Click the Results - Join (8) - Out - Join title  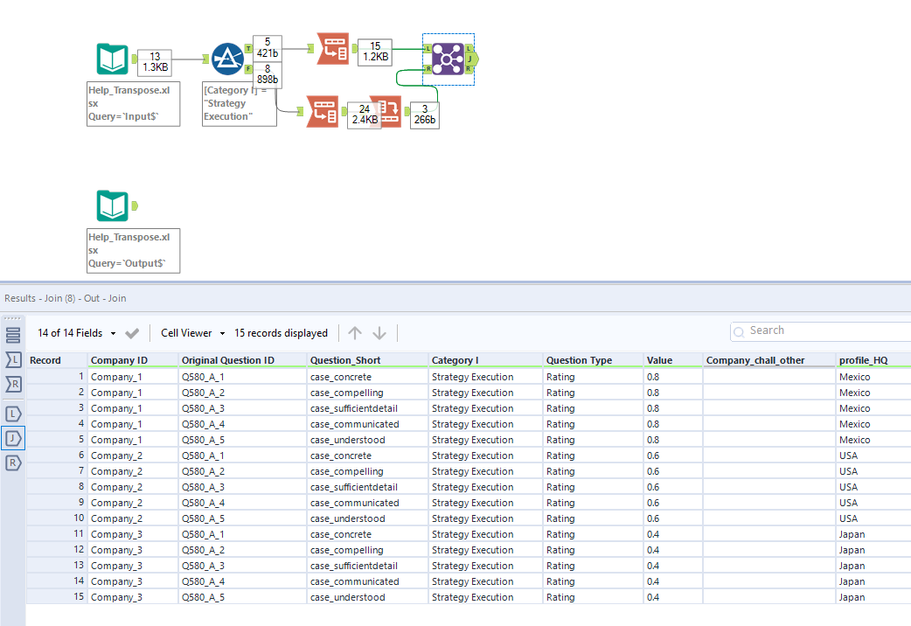point(65,298)
